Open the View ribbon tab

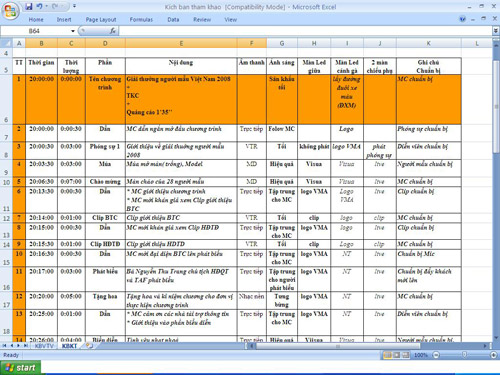[x=231, y=20]
